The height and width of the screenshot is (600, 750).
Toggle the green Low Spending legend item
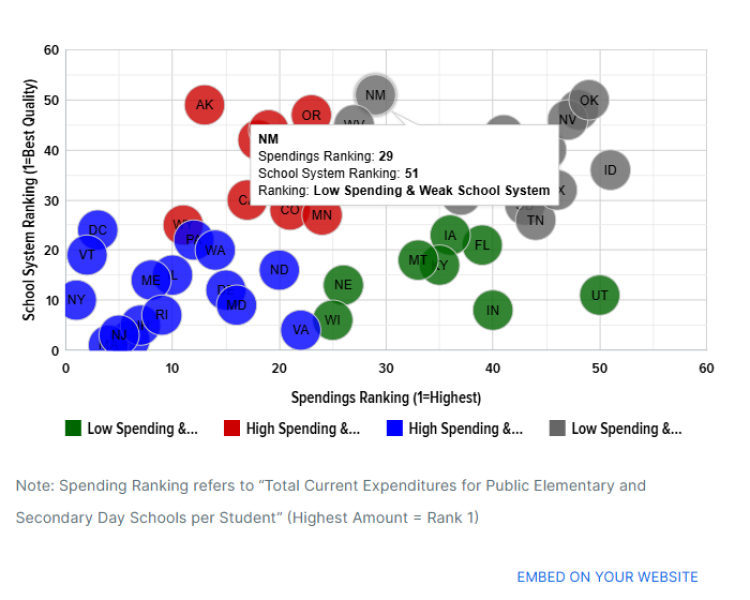132,428
